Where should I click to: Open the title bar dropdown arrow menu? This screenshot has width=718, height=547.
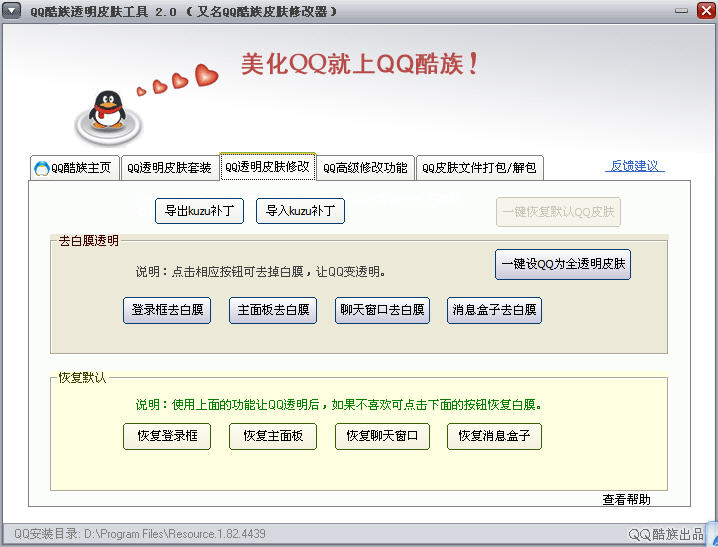pyautogui.click(x=11, y=11)
